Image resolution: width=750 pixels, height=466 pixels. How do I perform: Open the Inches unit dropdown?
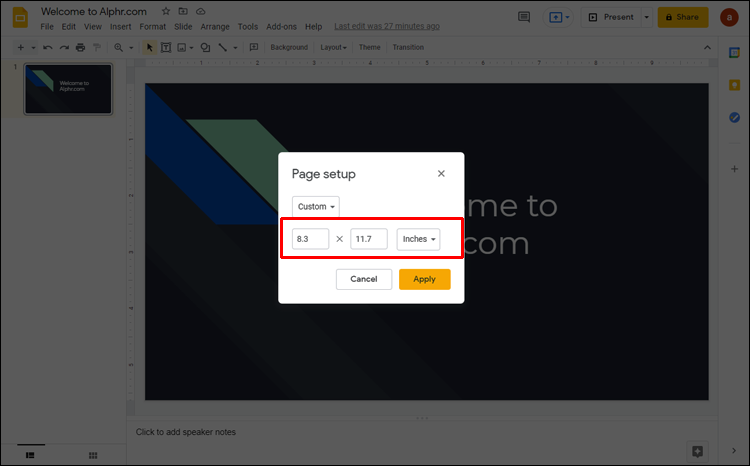click(x=419, y=239)
